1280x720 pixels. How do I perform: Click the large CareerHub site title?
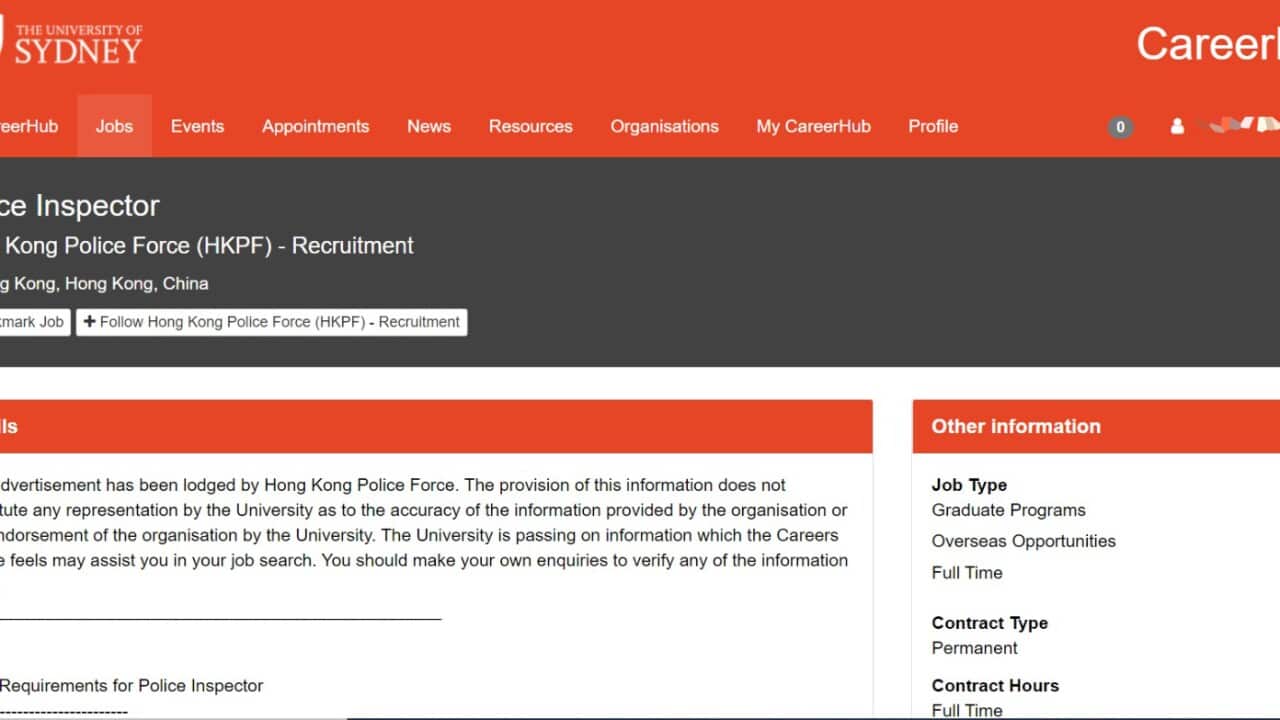point(1207,44)
